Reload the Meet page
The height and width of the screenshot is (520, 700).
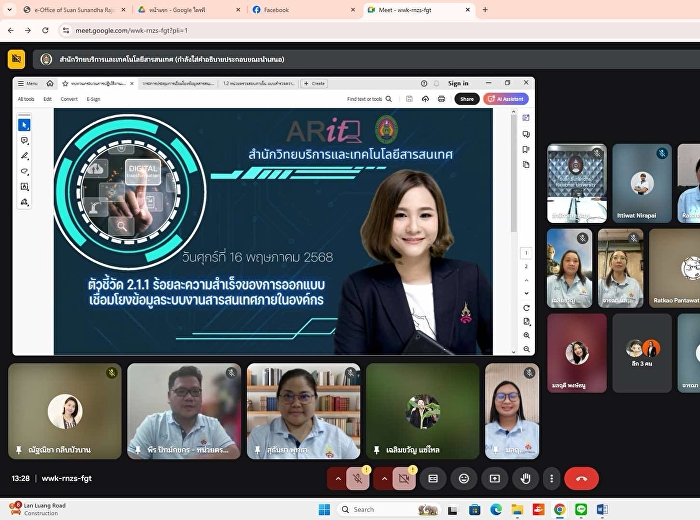coord(45,30)
